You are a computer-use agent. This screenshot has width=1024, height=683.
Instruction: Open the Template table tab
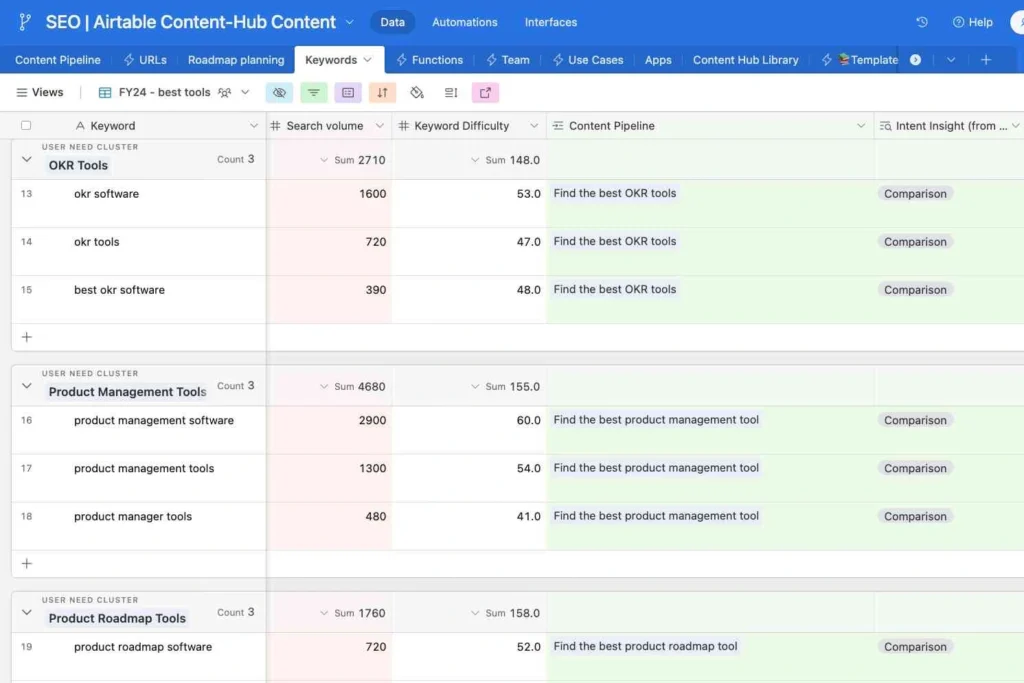859,60
